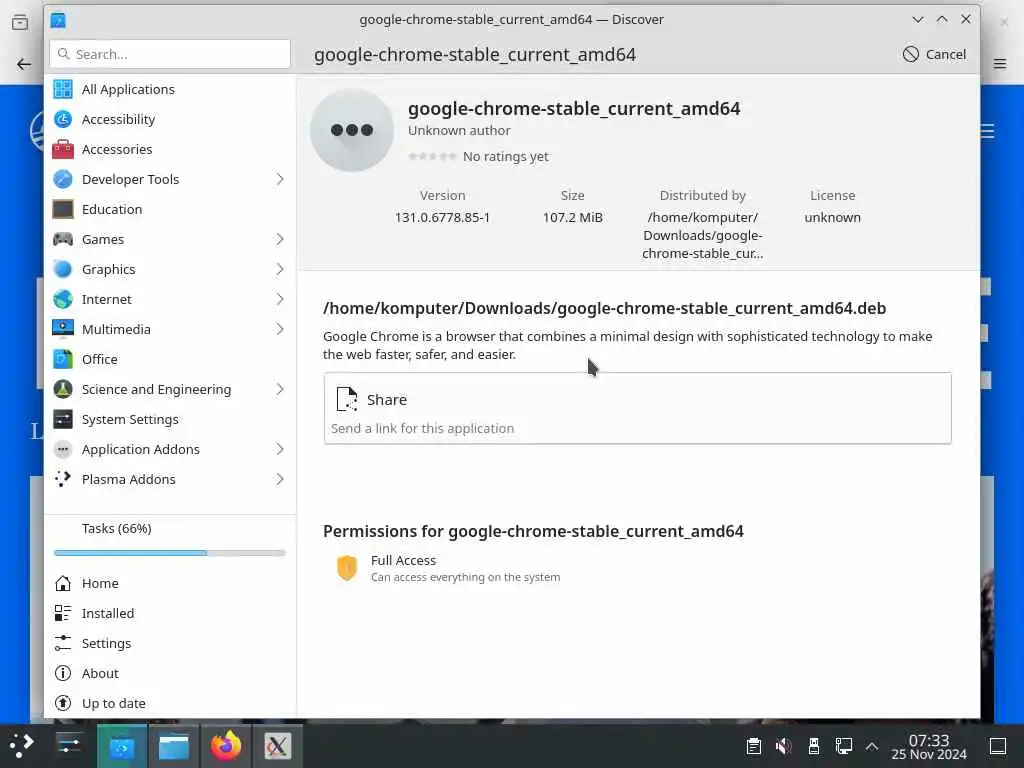The width and height of the screenshot is (1024, 768).
Task: Select the Accessibility category icon
Action: point(63,119)
